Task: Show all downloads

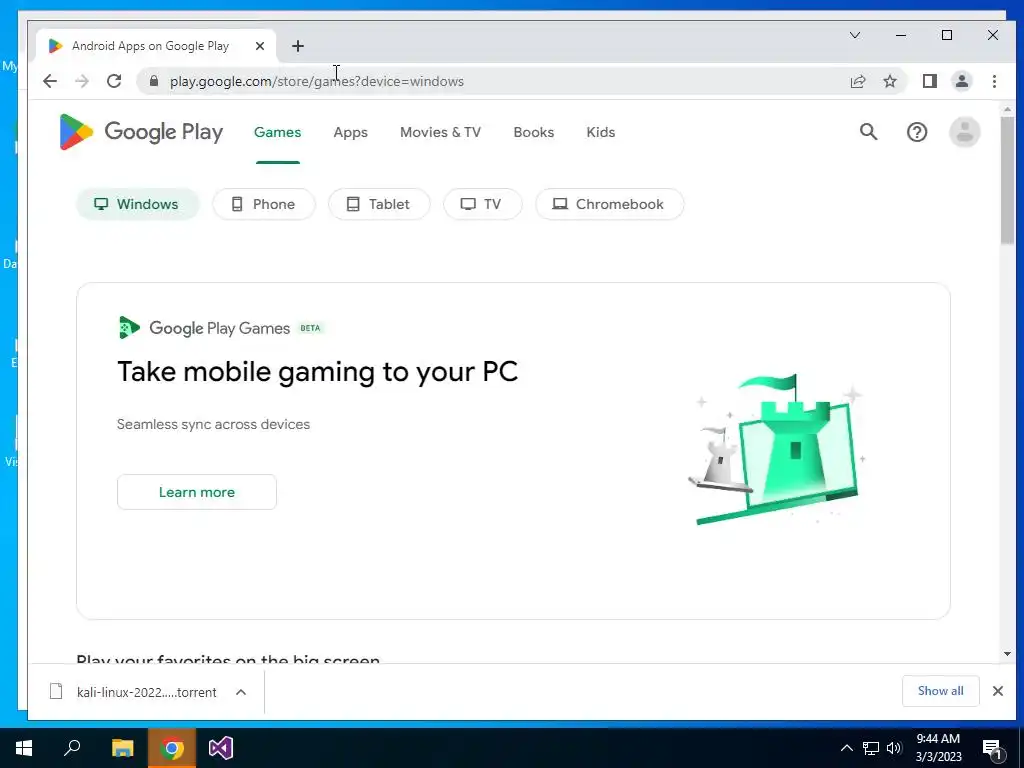Action: click(x=940, y=691)
